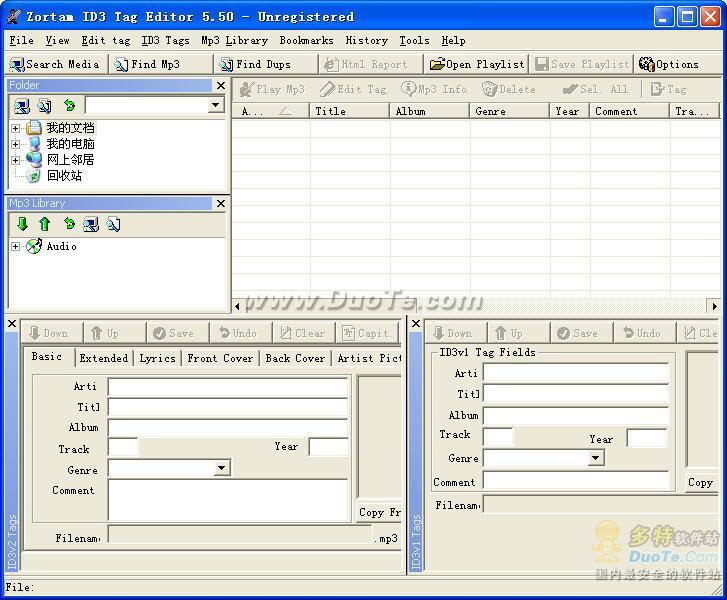Switch to the Lyrics tab

pos(157,358)
